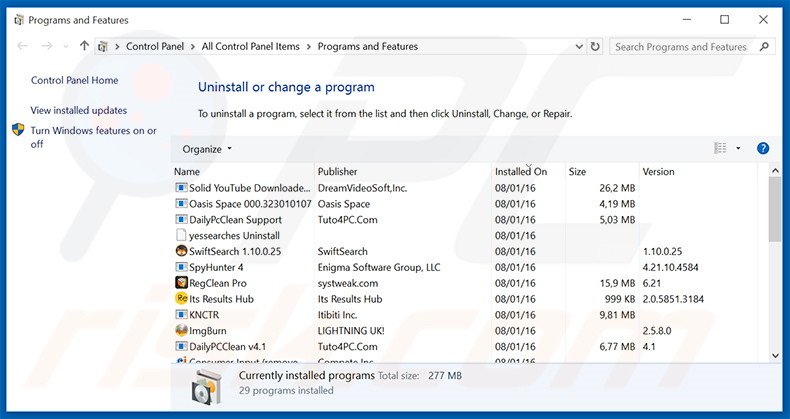This screenshot has width=790, height=419.
Task: Expand the chevron after Control Panel breadcrumb
Action: pyautogui.click(x=193, y=46)
